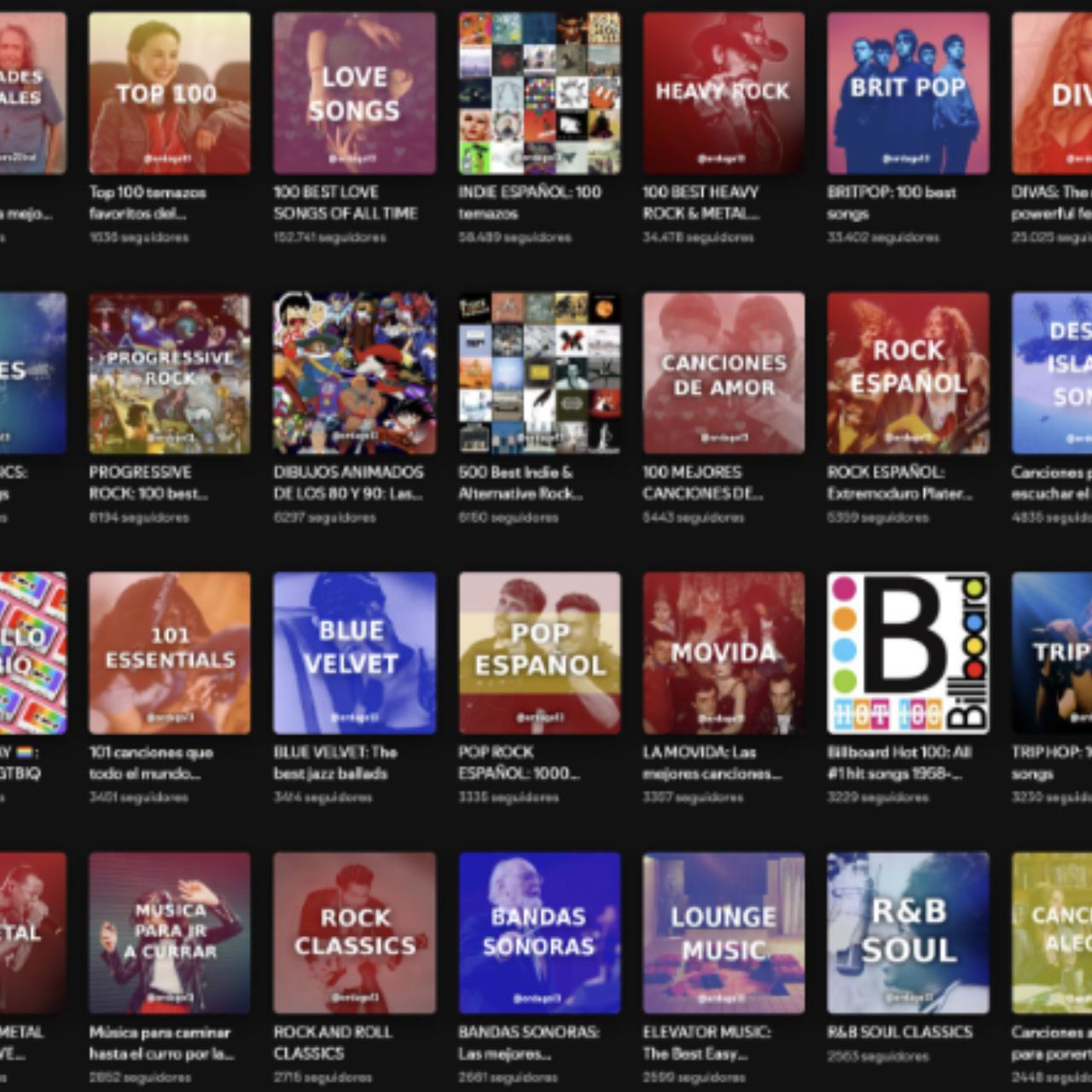This screenshot has width=1092, height=1092.
Task: Open the cartoon characters playlist cover
Action: click(354, 373)
